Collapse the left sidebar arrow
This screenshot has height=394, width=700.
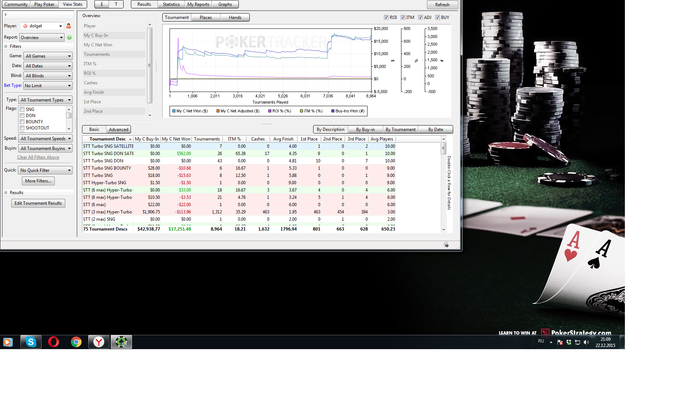coord(6,15)
